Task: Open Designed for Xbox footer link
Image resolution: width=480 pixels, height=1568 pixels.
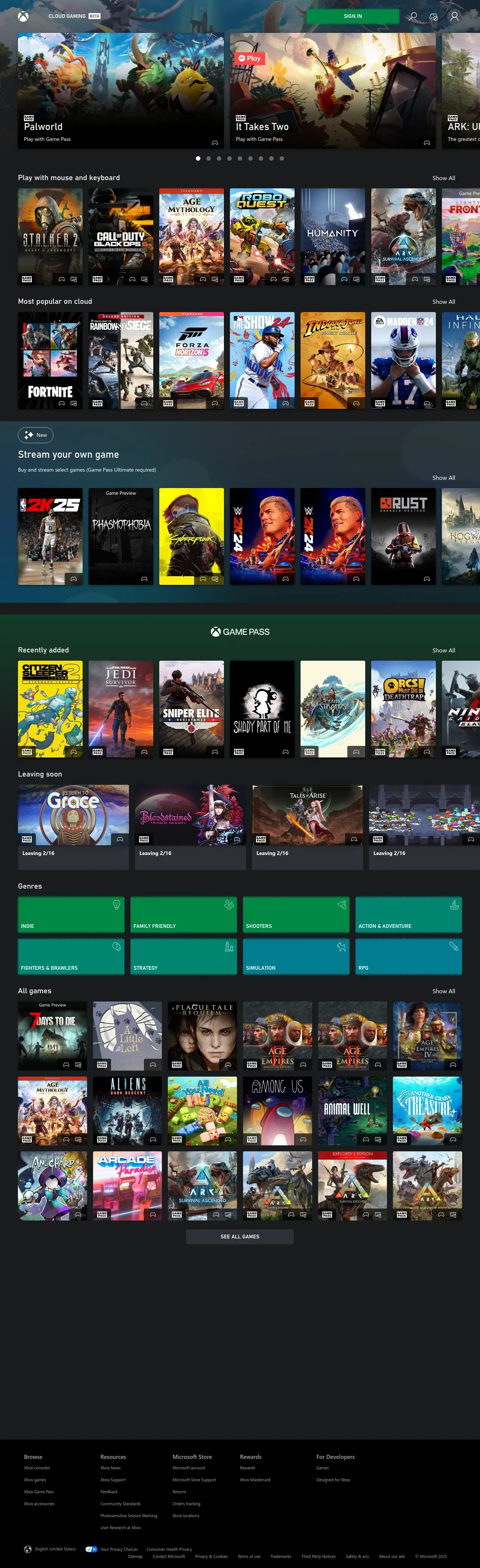Action: 333,1480
